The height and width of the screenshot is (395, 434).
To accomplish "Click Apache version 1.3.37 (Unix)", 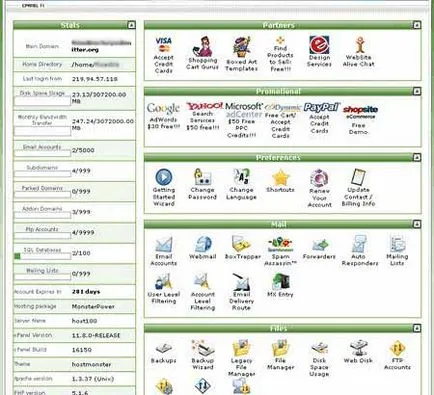I will [93, 379].
